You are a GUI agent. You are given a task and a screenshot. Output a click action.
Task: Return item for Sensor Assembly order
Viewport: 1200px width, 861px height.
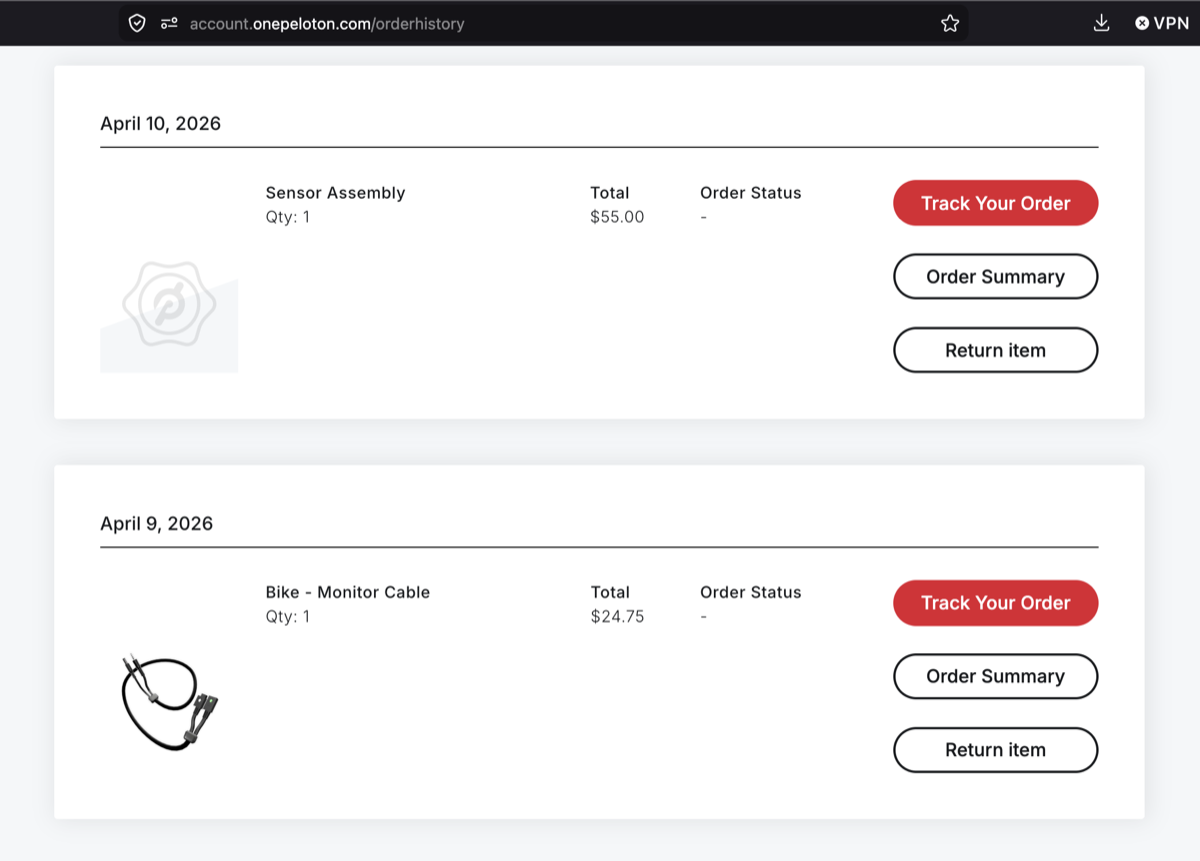[995, 350]
